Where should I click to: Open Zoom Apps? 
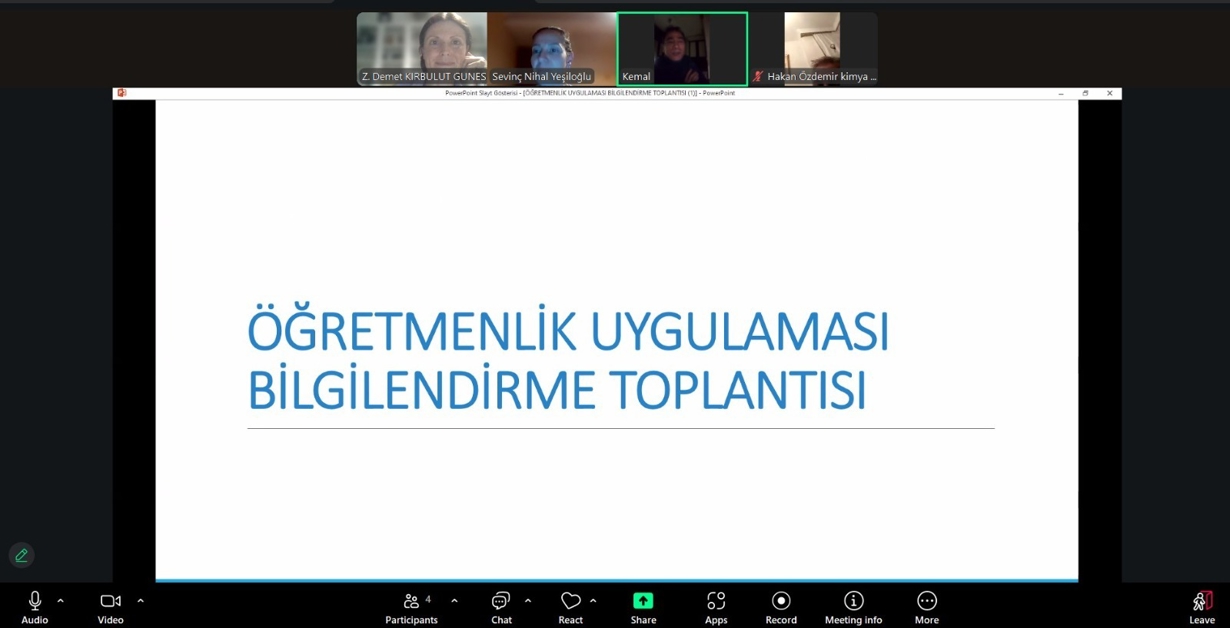click(x=716, y=601)
